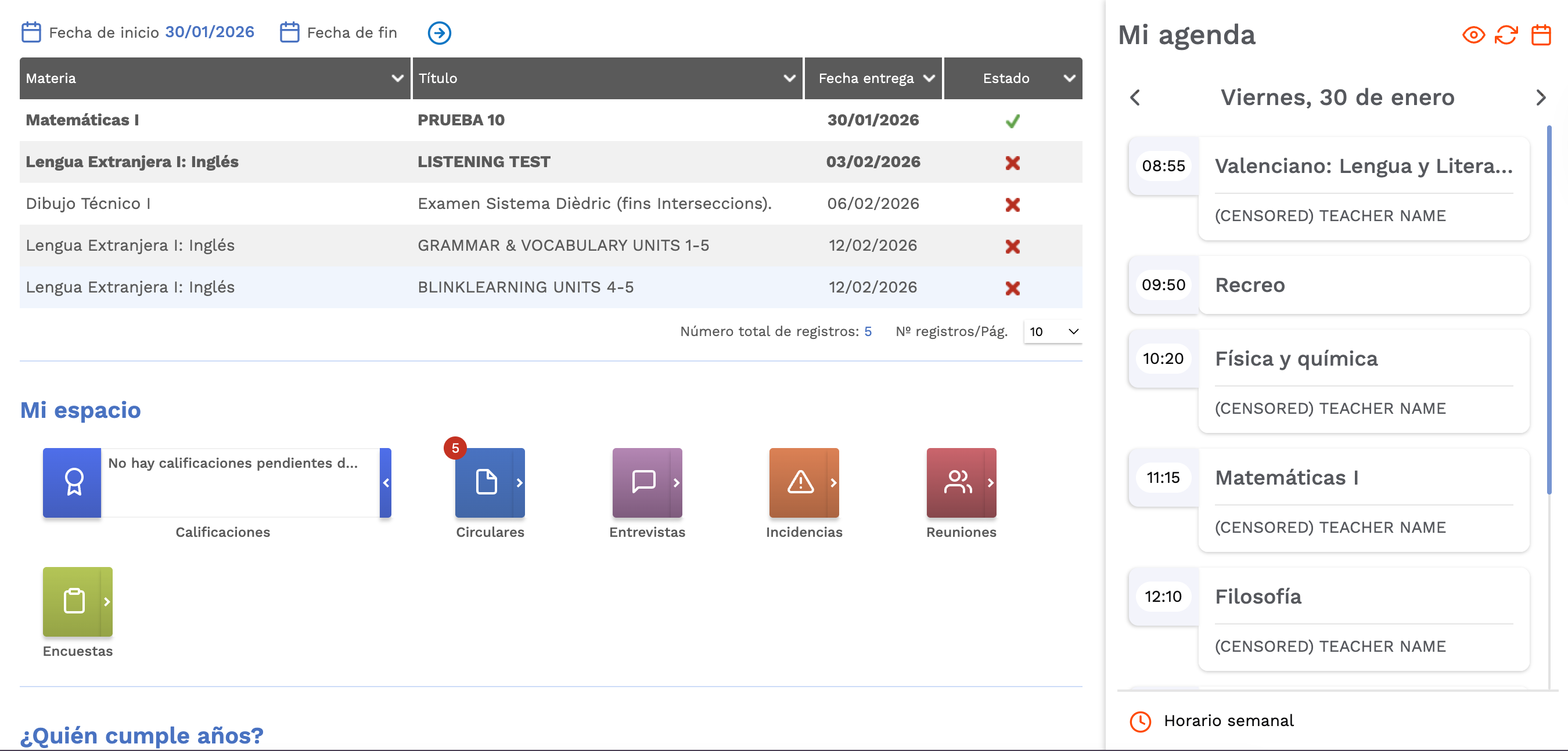Click the red X status for LISTENING TEST
Viewport: 1568px width, 751px height.
coord(1012,163)
